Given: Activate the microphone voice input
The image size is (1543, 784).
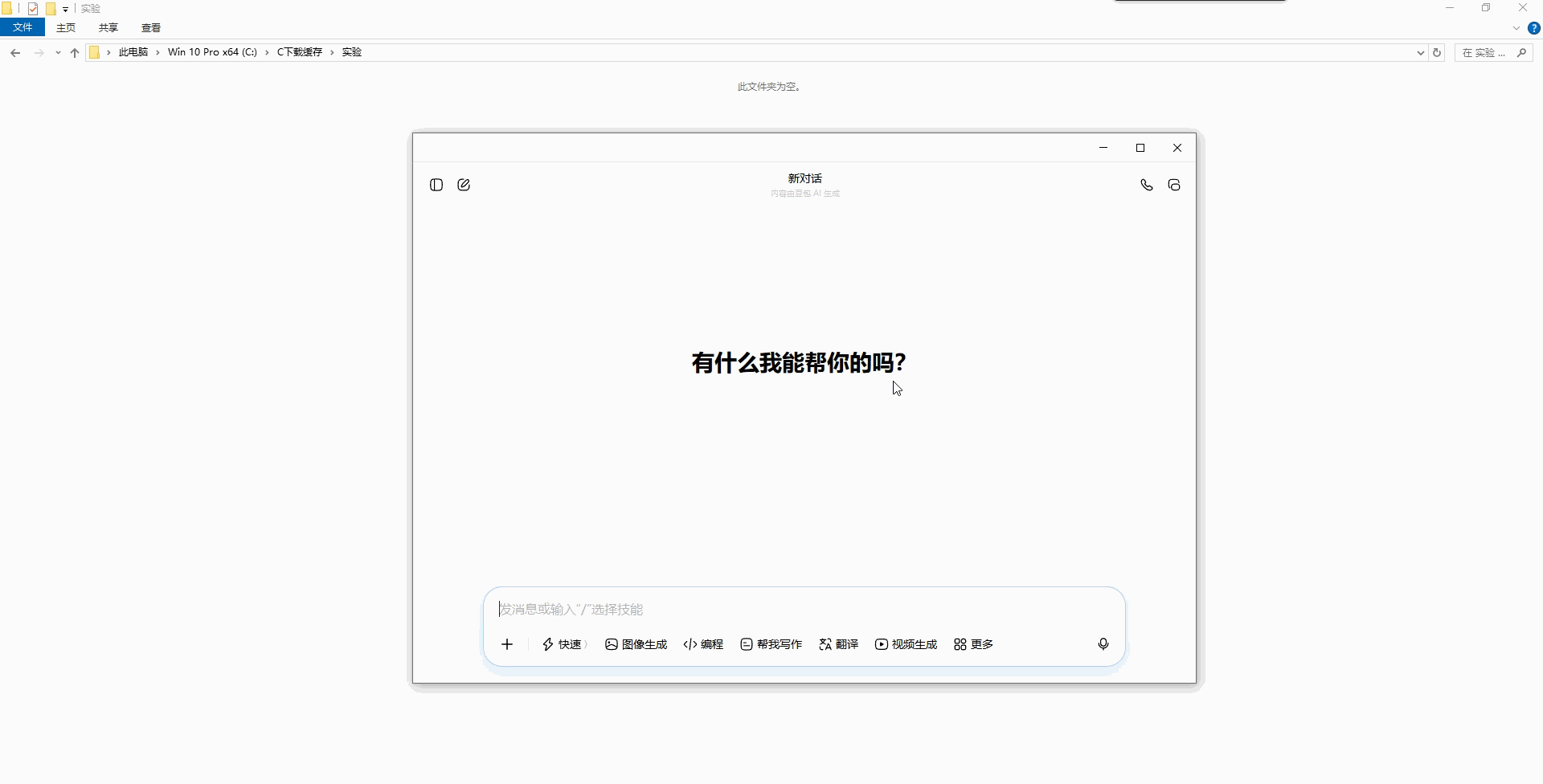Looking at the screenshot, I should (x=1103, y=644).
